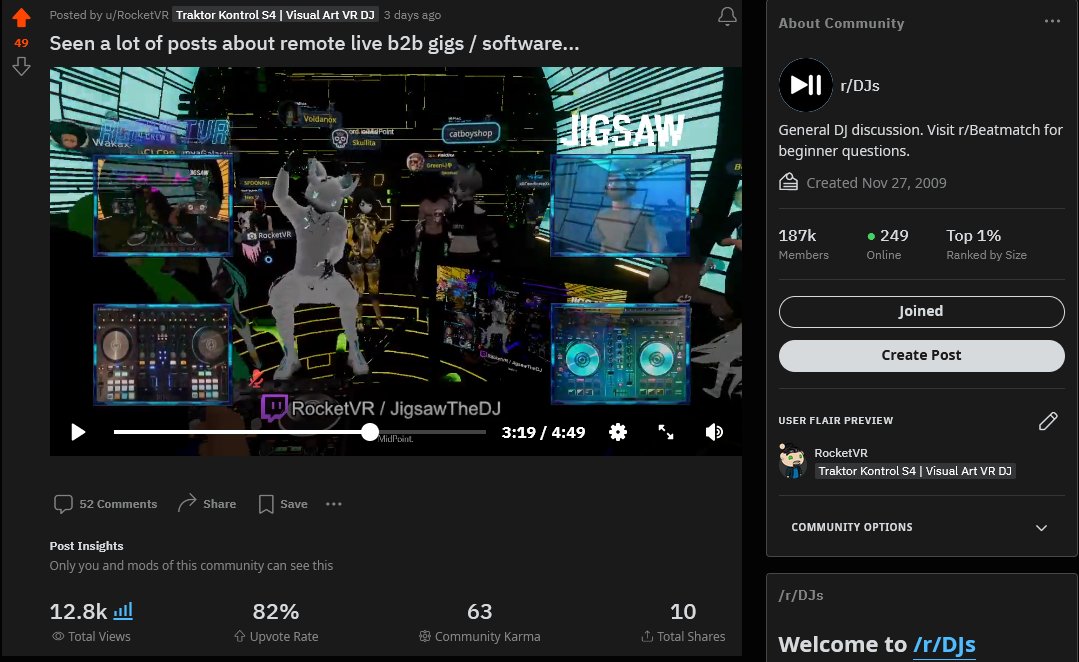Click the Joined button
The image size is (1079, 662).
pyautogui.click(x=921, y=312)
